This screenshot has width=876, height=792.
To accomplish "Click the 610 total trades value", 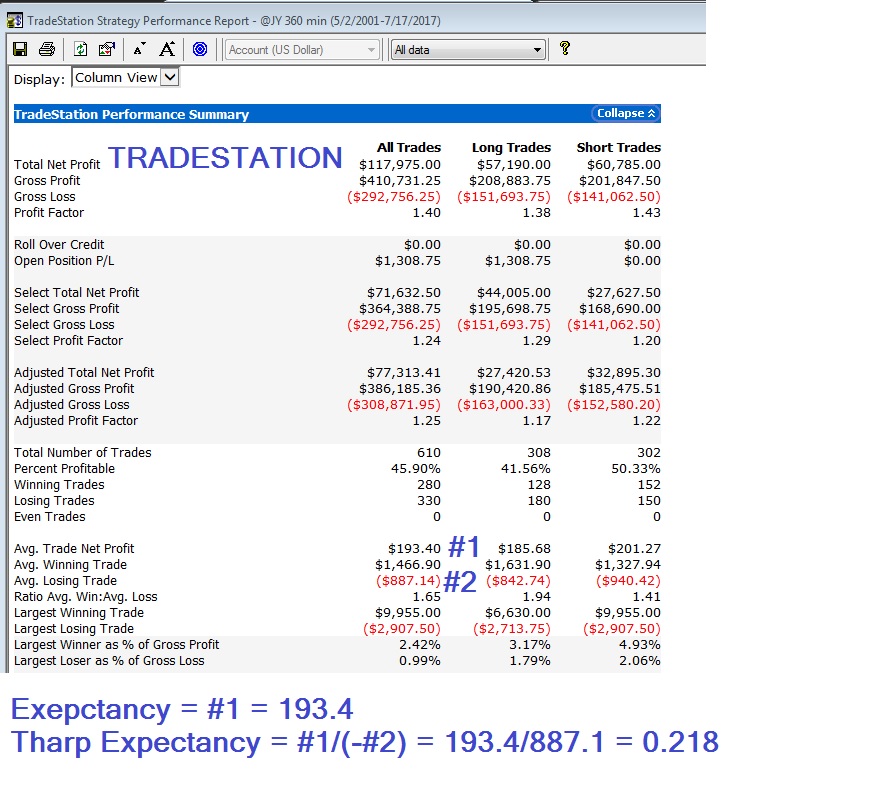I will click(x=429, y=452).
